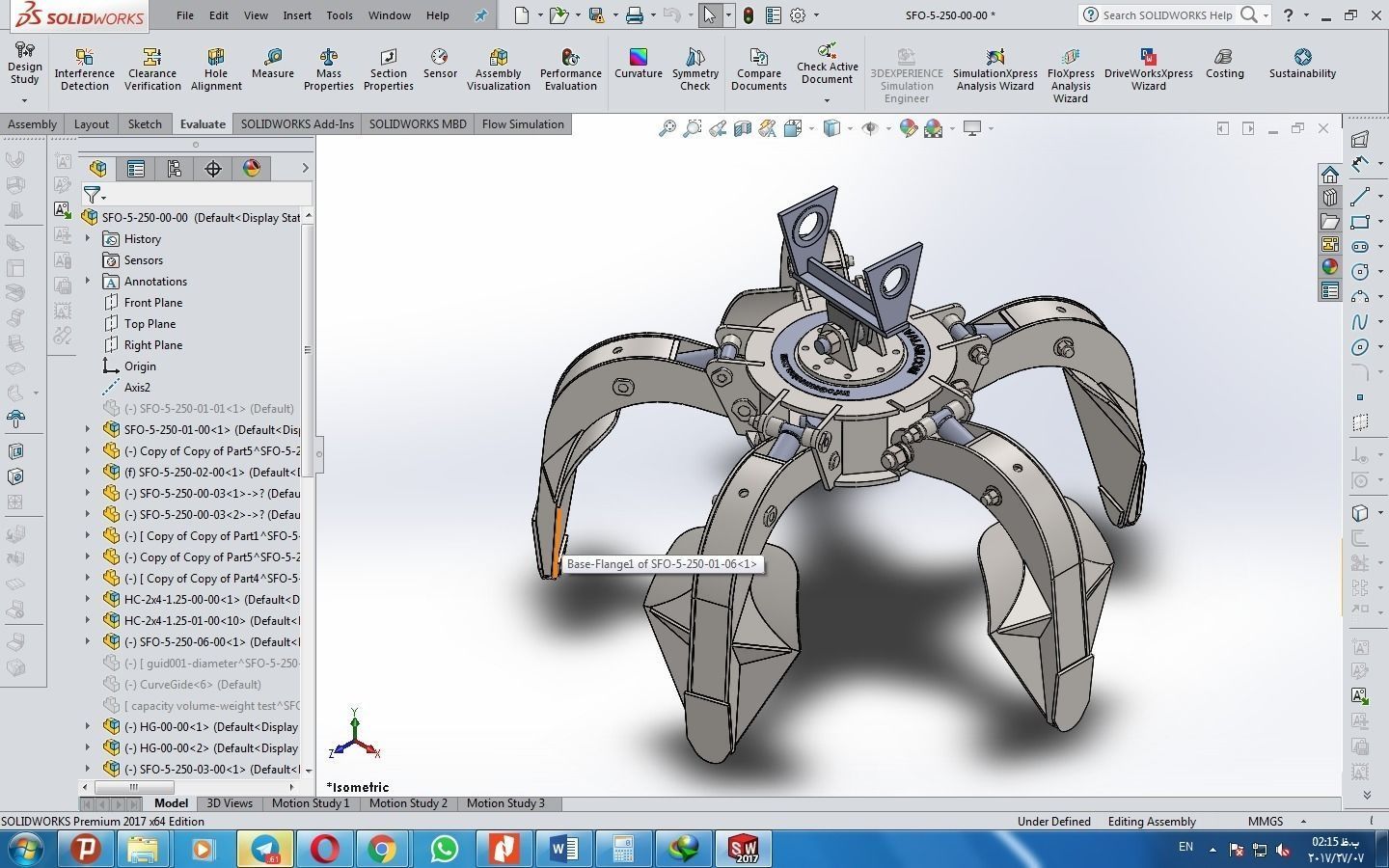Image resolution: width=1389 pixels, height=868 pixels.
Task: Expand the Annotations tree node
Action: 88,281
